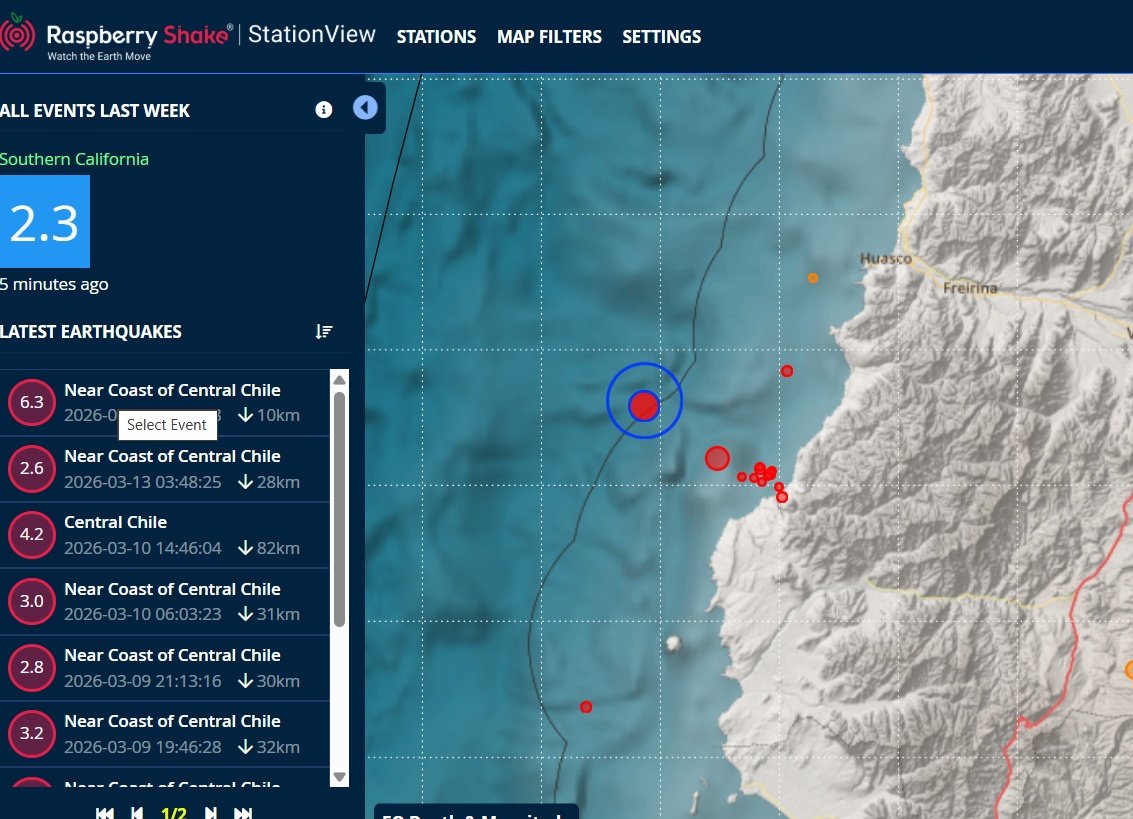Open the MAP FILTERS menu

(549, 37)
